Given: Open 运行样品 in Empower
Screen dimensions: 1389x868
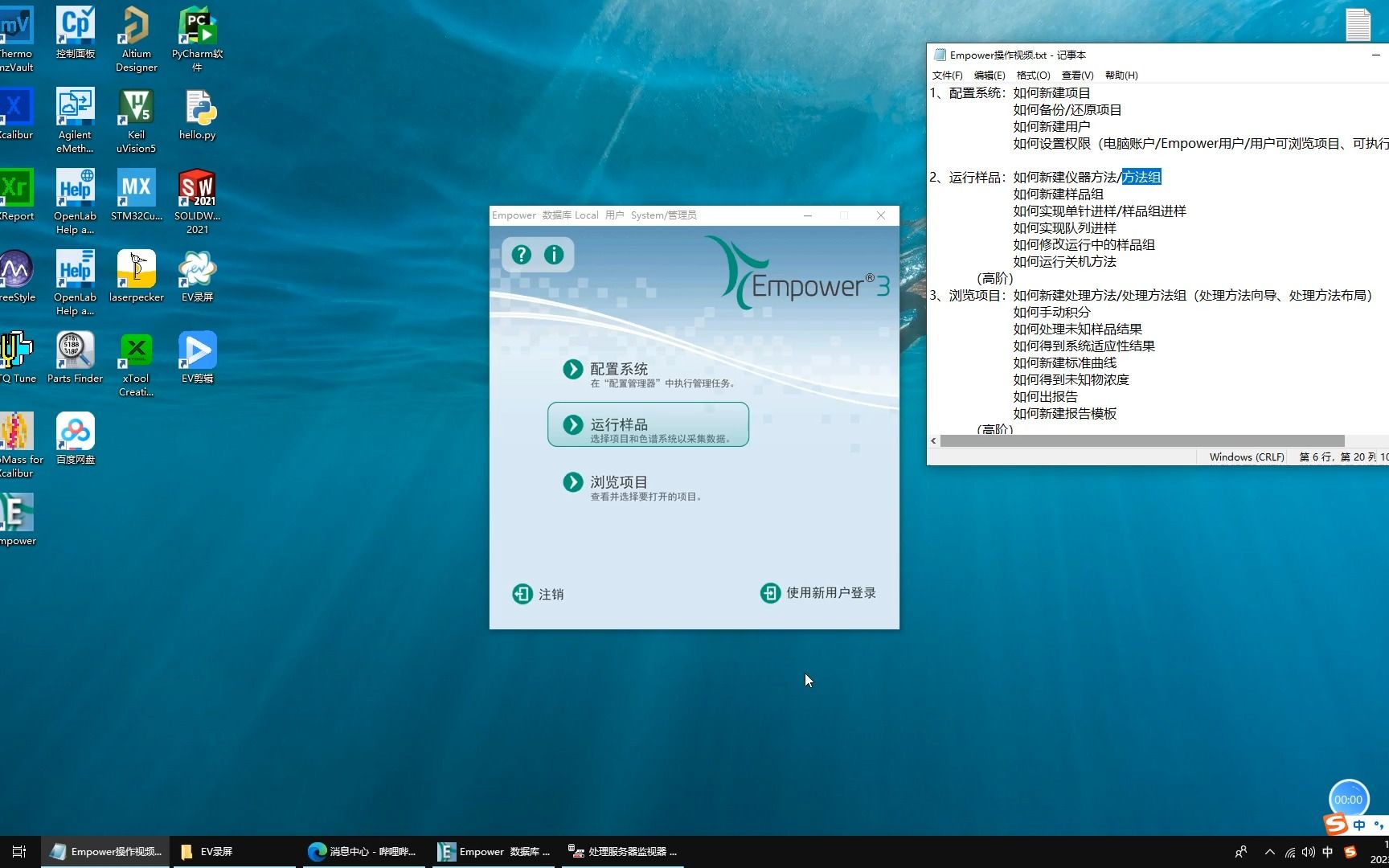Looking at the screenshot, I should 649,424.
